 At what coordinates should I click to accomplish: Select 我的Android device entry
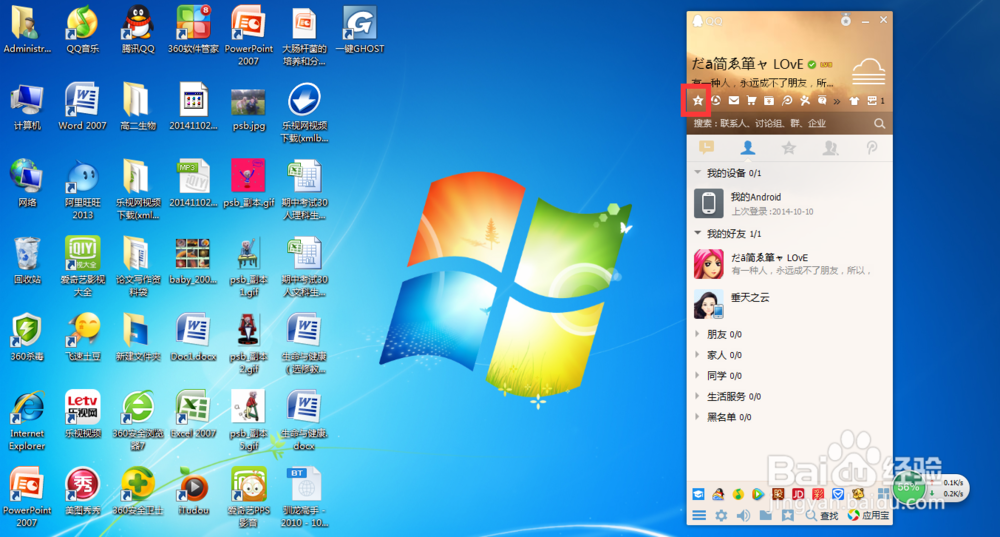point(790,203)
